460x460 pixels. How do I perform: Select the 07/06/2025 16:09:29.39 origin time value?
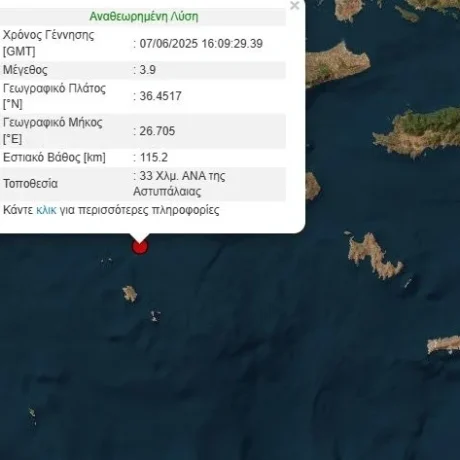coord(201,44)
